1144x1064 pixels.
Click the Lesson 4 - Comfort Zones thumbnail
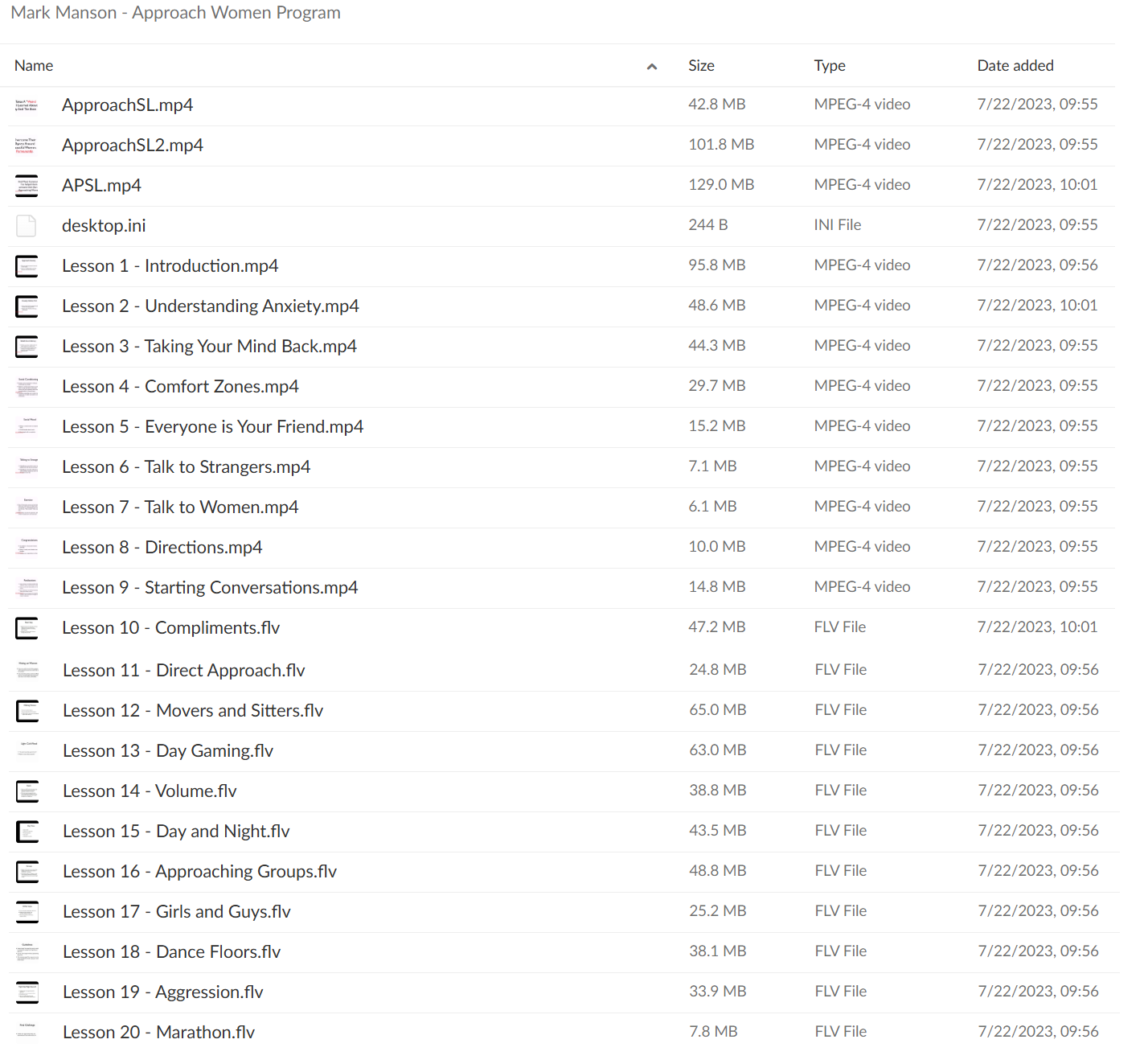pos(27,387)
